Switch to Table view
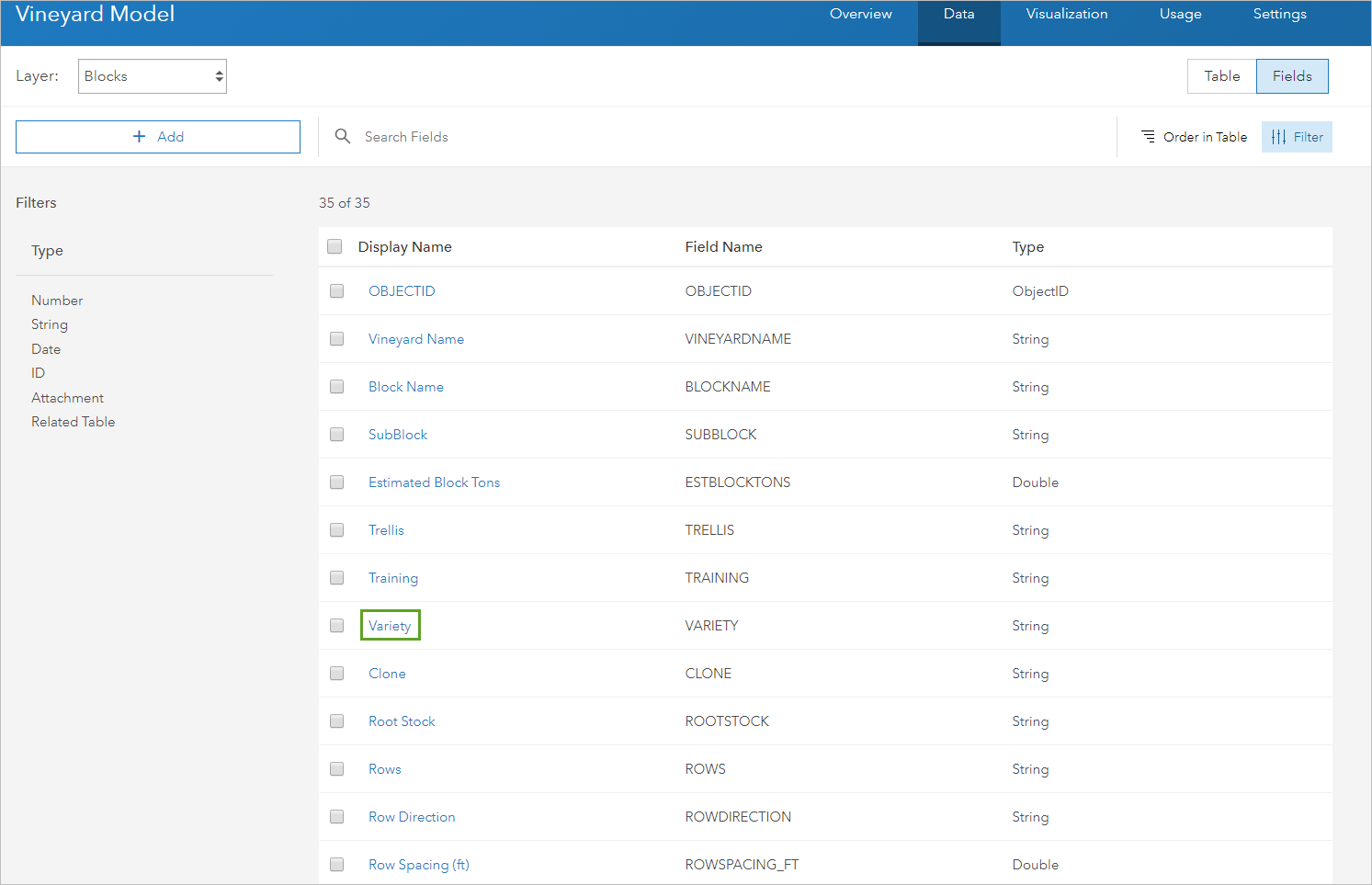The width and height of the screenshot is (1372, 885). click(1221, 76)
